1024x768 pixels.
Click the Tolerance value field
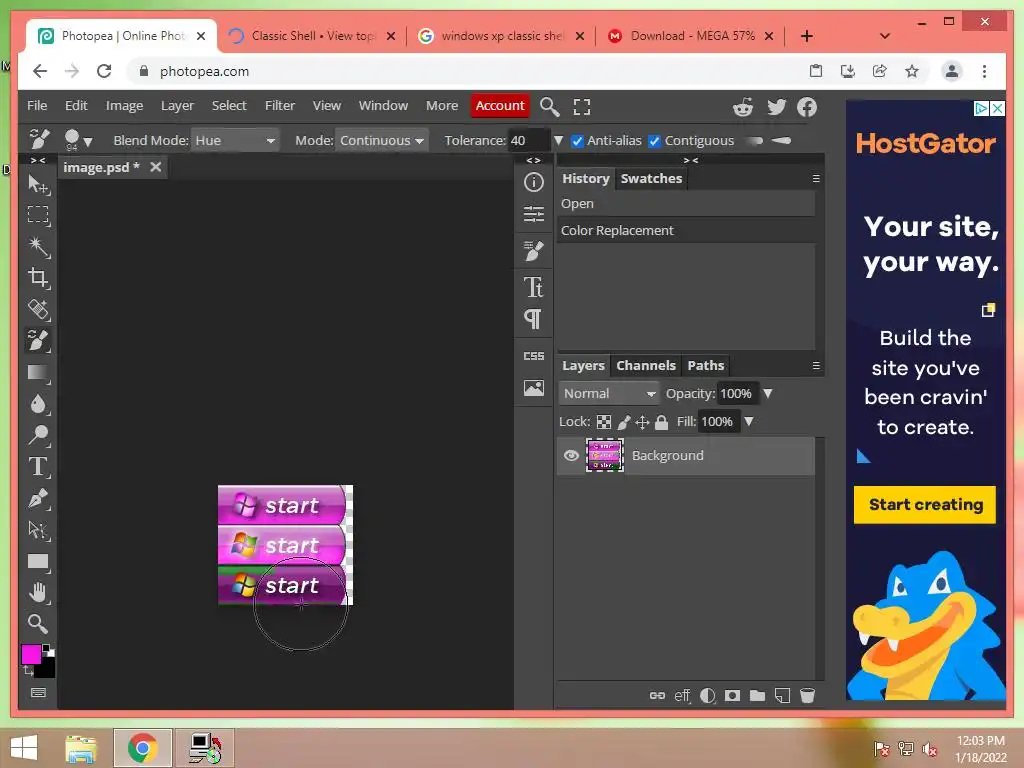pos(528,140)
